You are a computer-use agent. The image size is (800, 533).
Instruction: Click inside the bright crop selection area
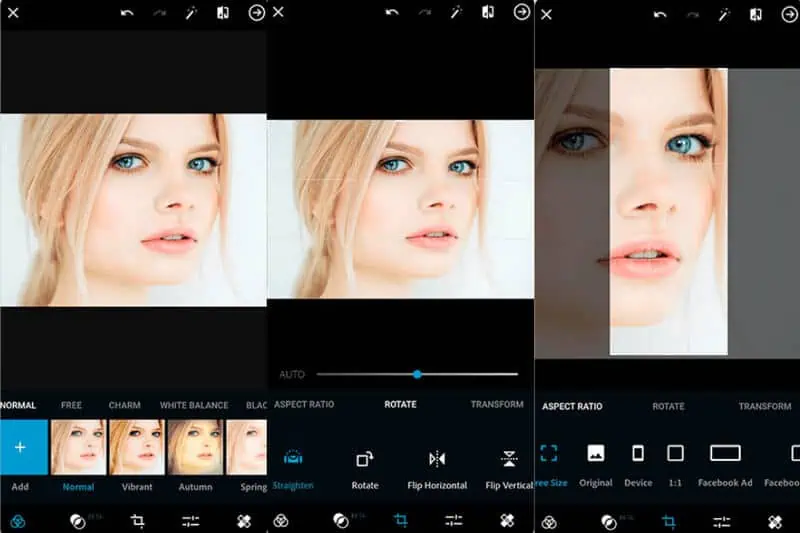coord(668,212)
